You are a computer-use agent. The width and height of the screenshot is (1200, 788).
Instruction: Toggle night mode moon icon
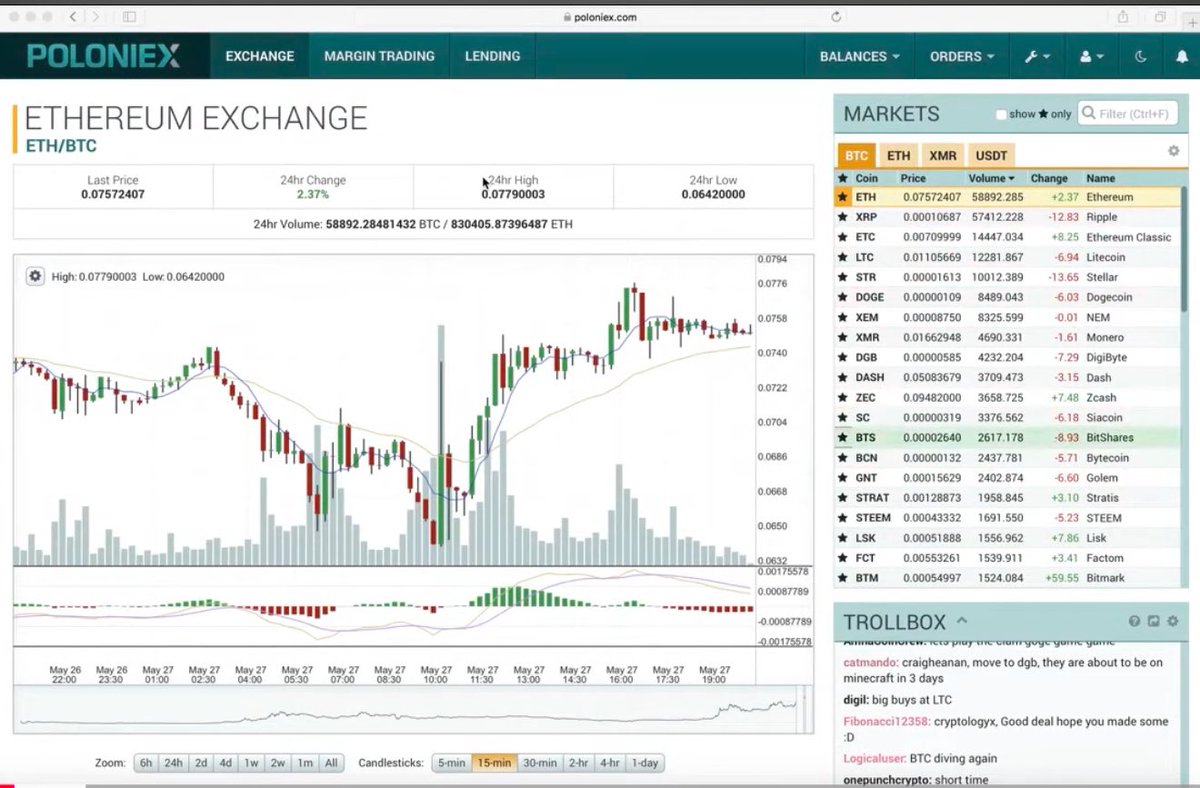[x=1141, y=57]
